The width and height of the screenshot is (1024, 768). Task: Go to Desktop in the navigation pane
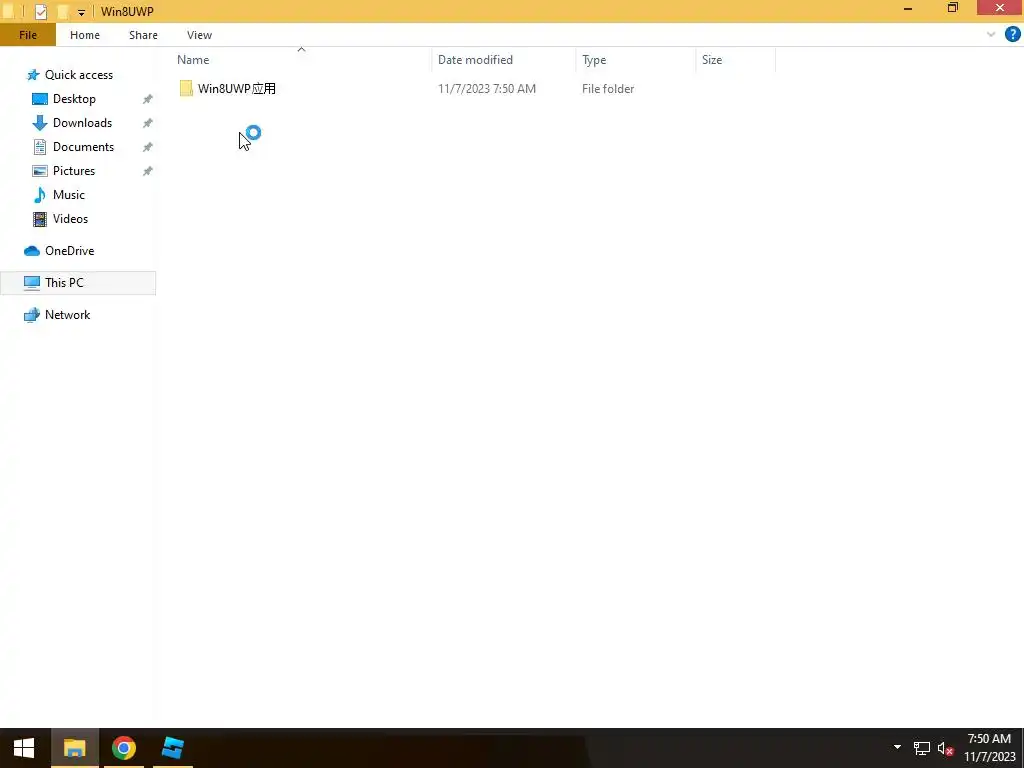pos(74,99)
